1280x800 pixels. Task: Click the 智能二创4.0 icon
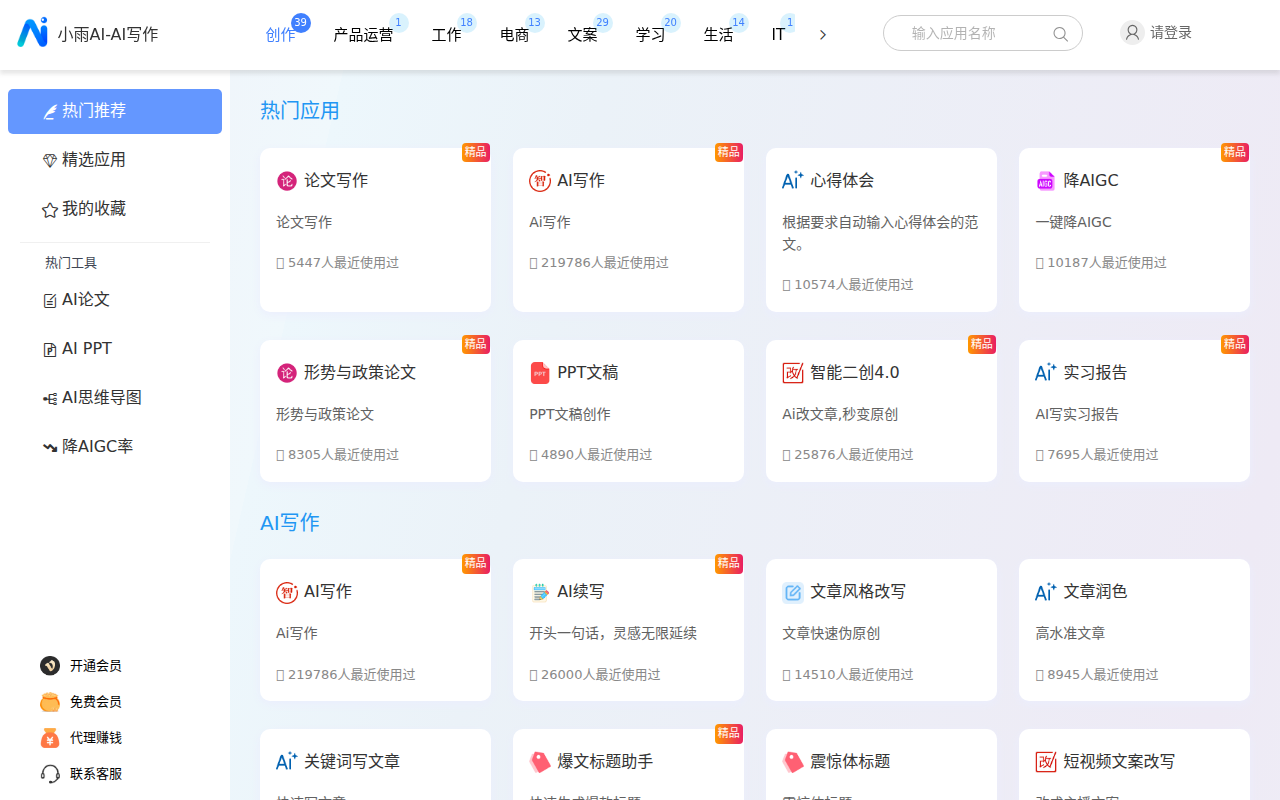click(793, 373)
